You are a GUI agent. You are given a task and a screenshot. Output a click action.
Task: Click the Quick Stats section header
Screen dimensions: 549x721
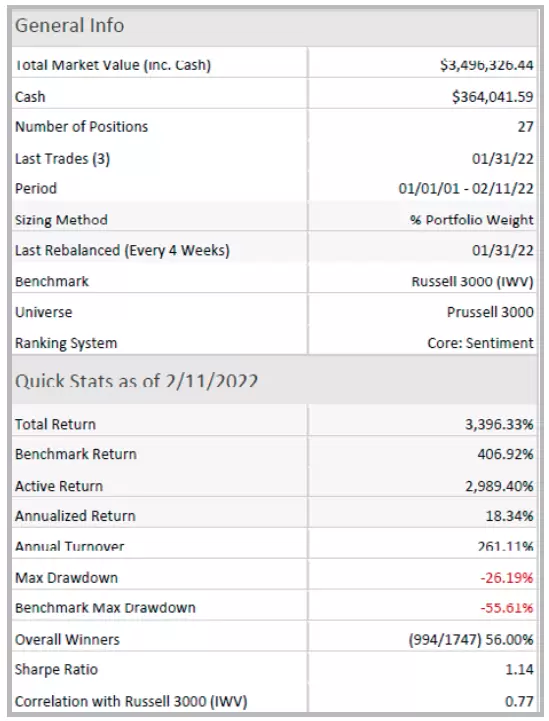click(137, 381)
